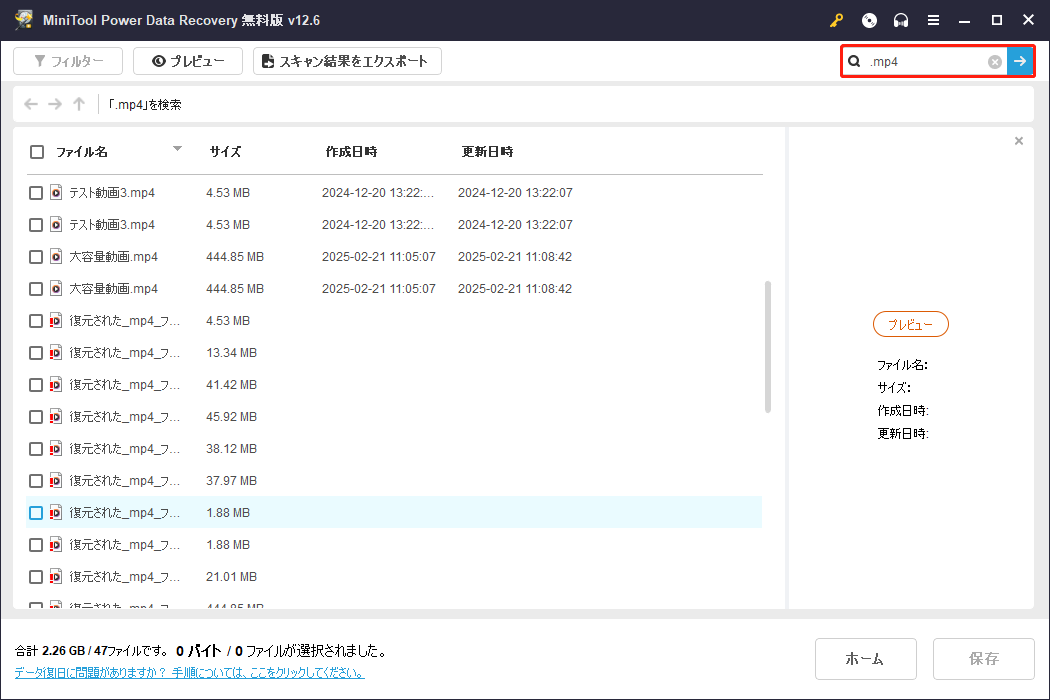Click スキャン結果をエクスポート button

347,61
